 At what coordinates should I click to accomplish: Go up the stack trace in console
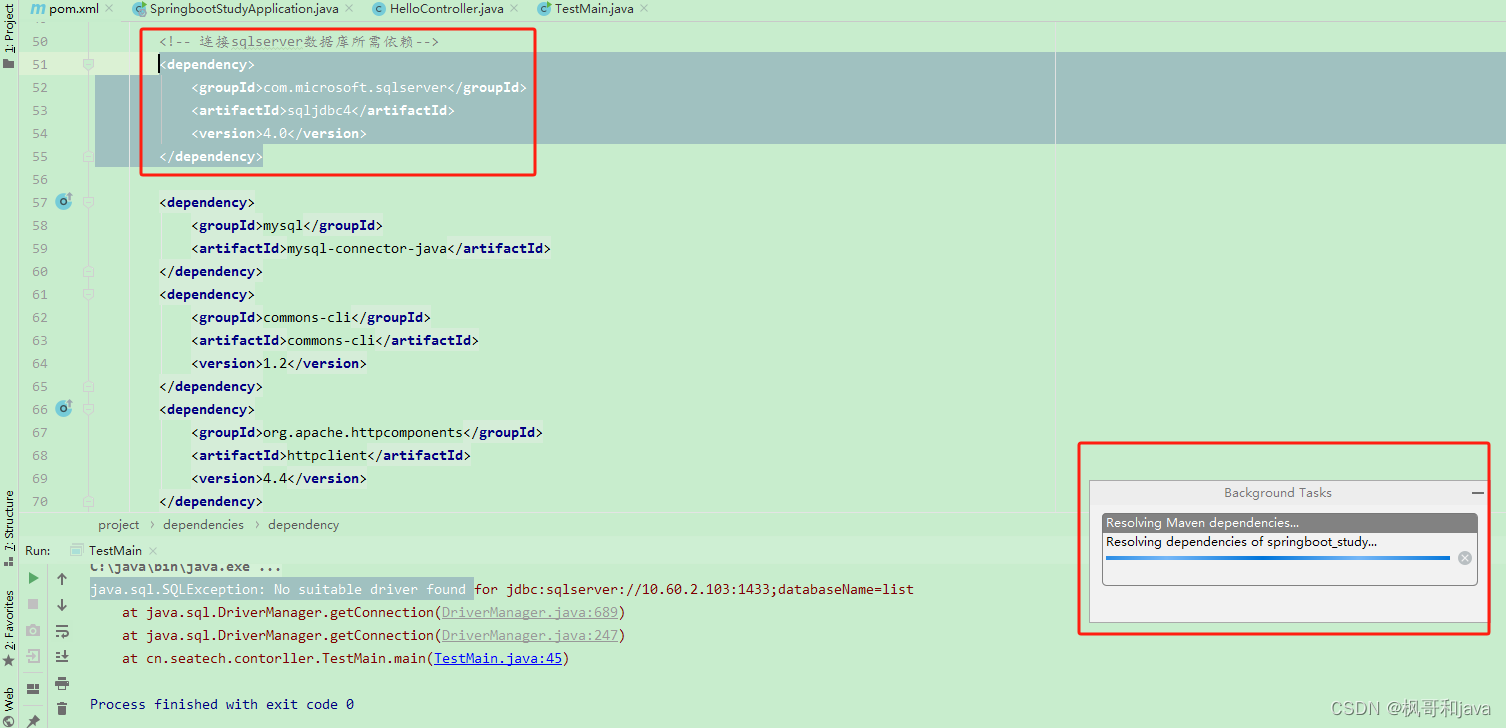tap(61, 578)
